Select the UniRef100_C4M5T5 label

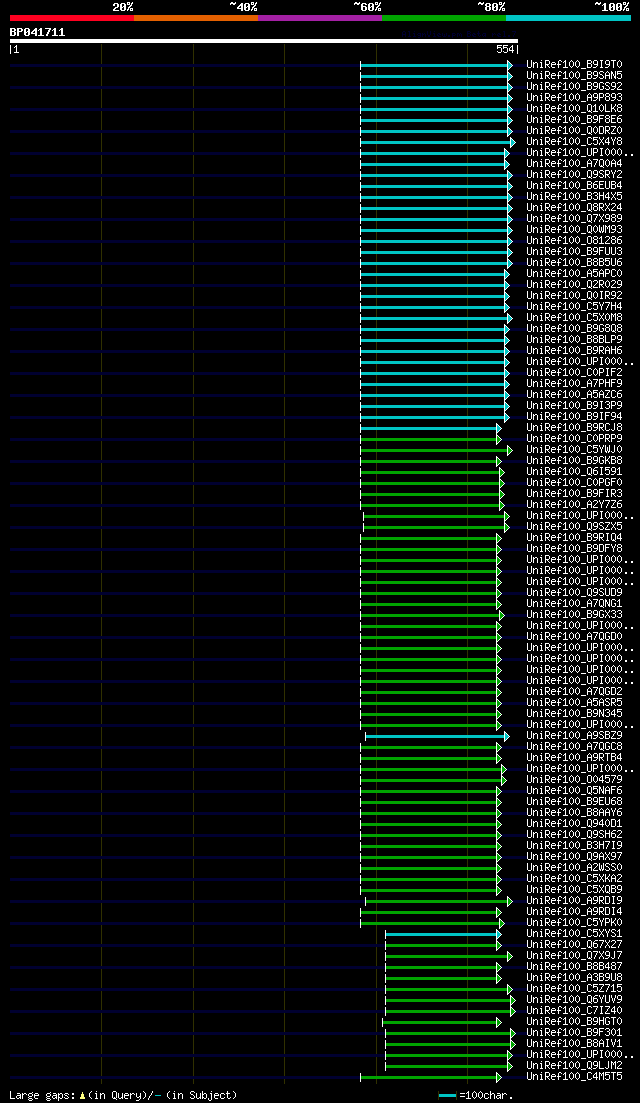click(574, 1076)
